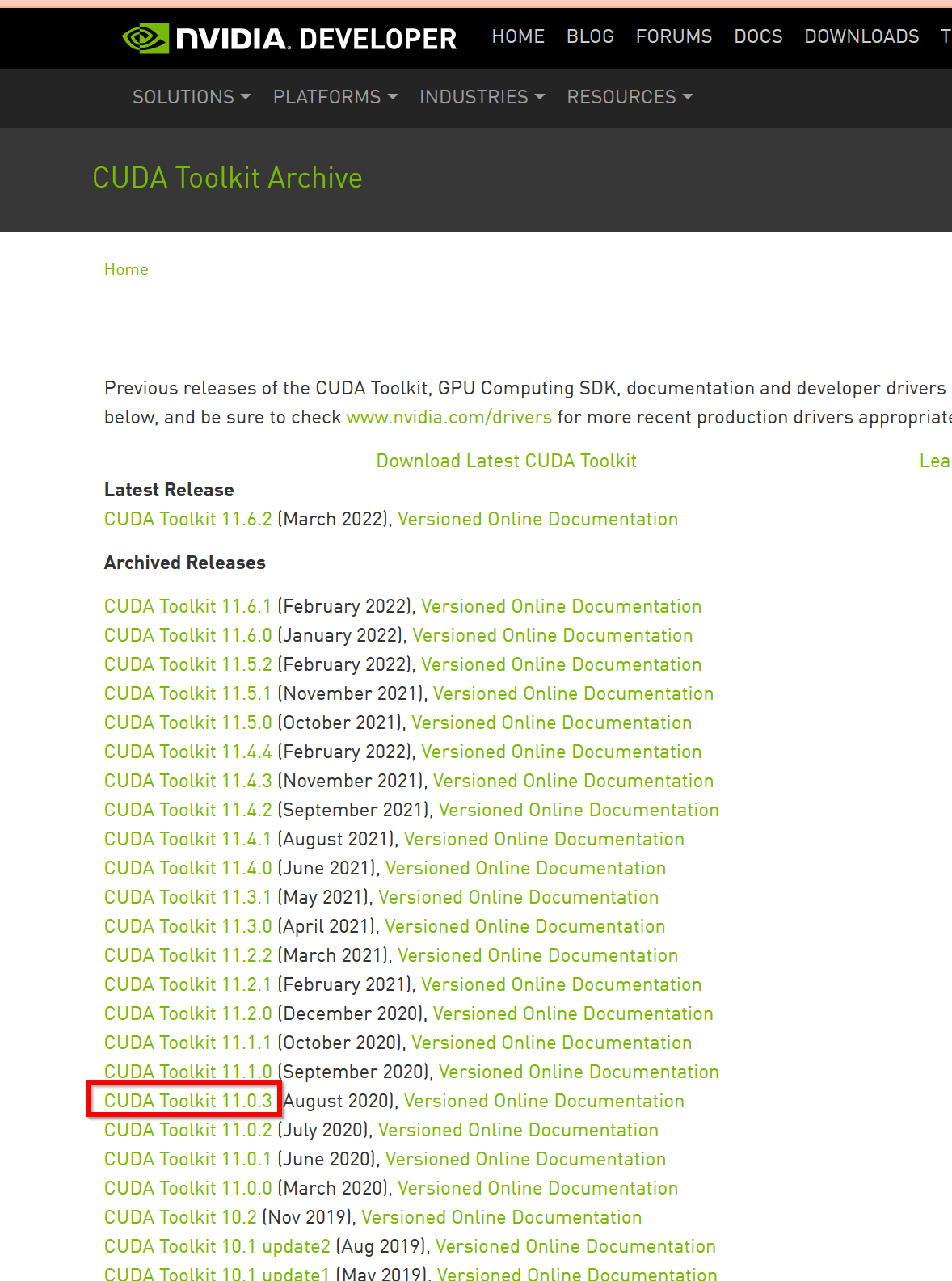Open CUDA Toolkit 11.0.2 link
The width and height of the screenshot is (952, 1281).
[188, 1130]
